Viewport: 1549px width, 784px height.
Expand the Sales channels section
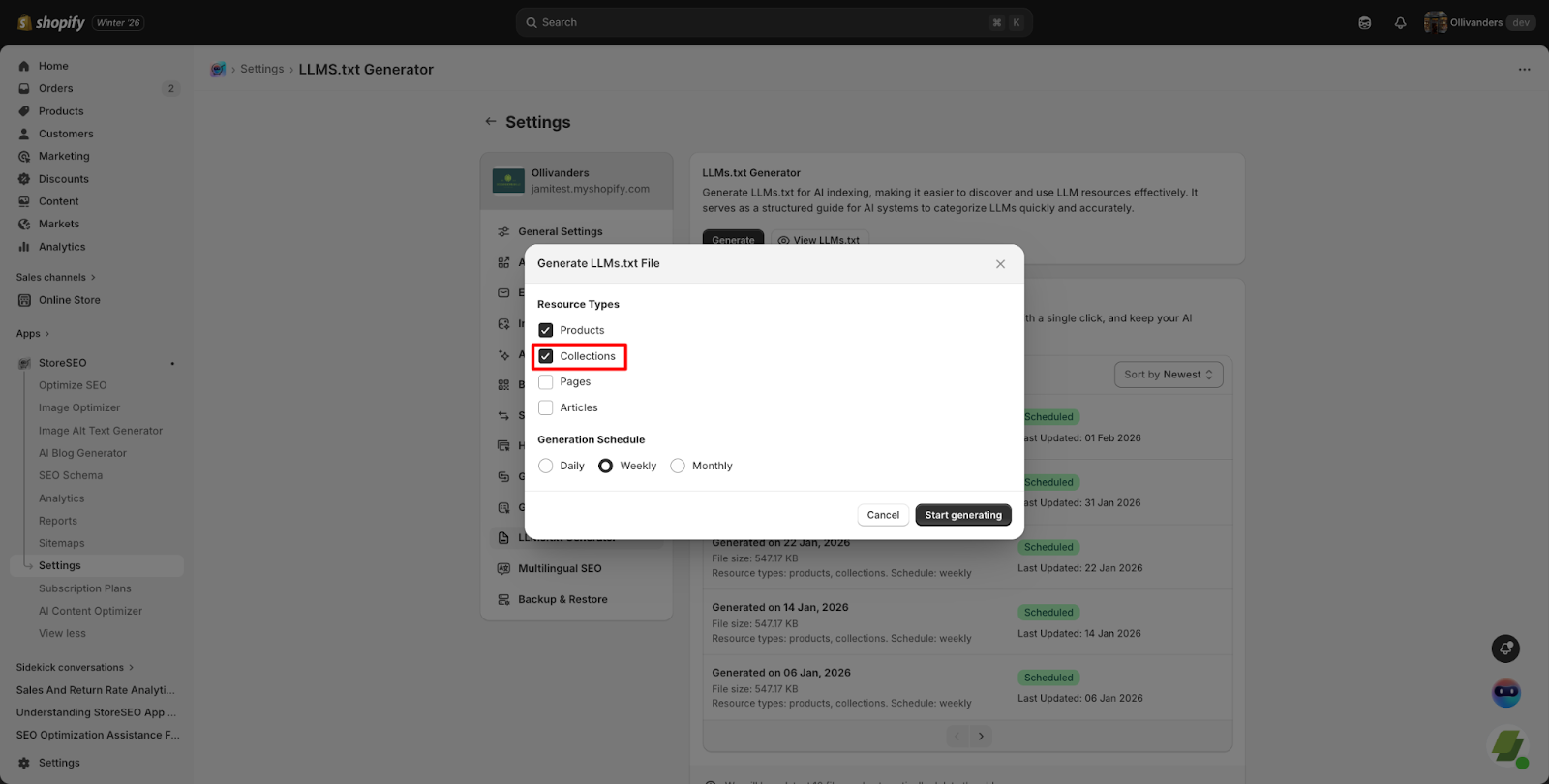click(x=56, y=278)
